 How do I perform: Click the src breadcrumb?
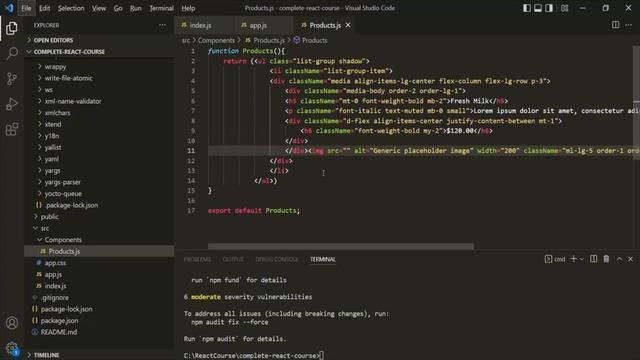click(x=186, y=40)
